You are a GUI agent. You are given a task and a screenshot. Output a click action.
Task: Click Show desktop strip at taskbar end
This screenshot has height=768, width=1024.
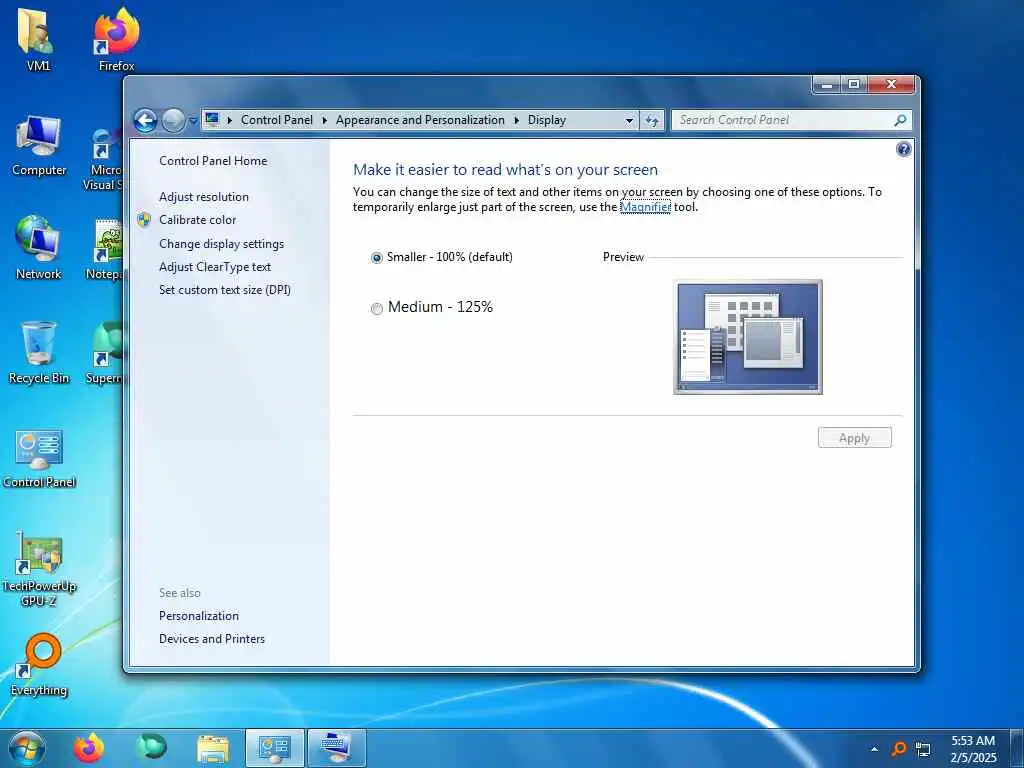tap(1017, 748)
